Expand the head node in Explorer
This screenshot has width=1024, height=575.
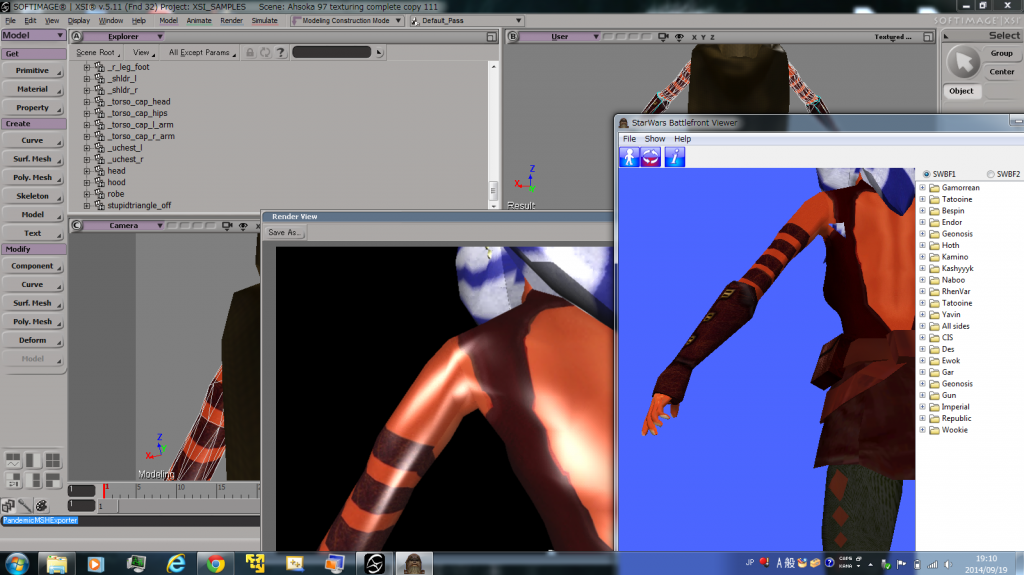pos(87,171)
